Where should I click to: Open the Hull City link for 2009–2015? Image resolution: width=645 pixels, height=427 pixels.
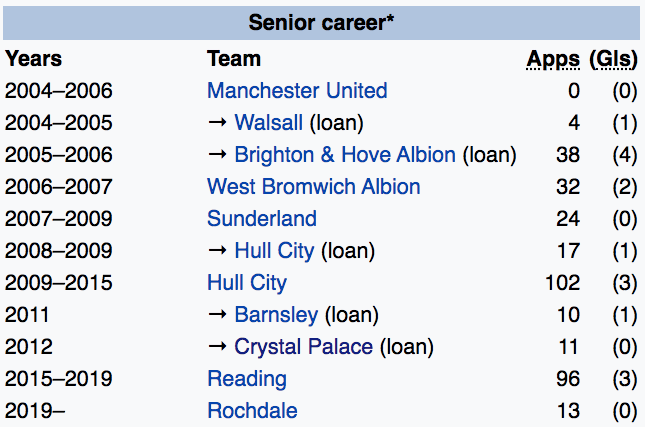tap(247, 283)
